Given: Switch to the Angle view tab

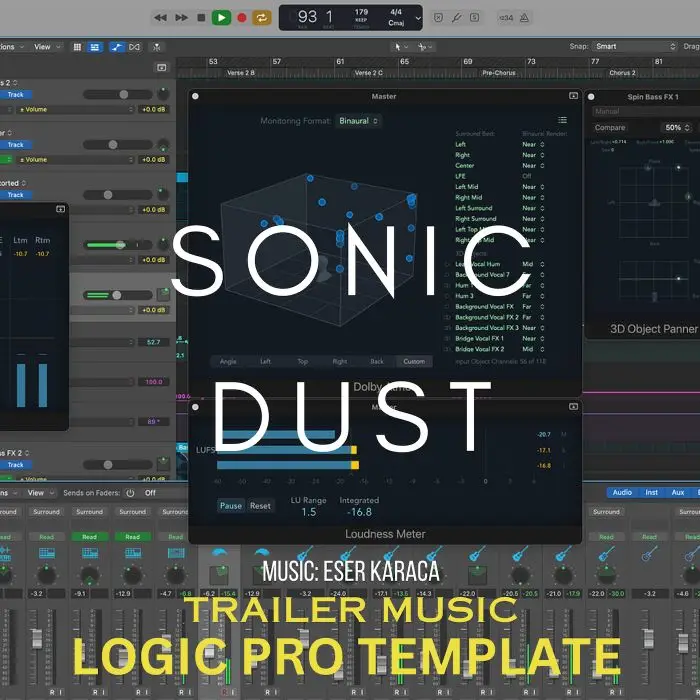Looking at the screenshot, I should tap(228, 362).
